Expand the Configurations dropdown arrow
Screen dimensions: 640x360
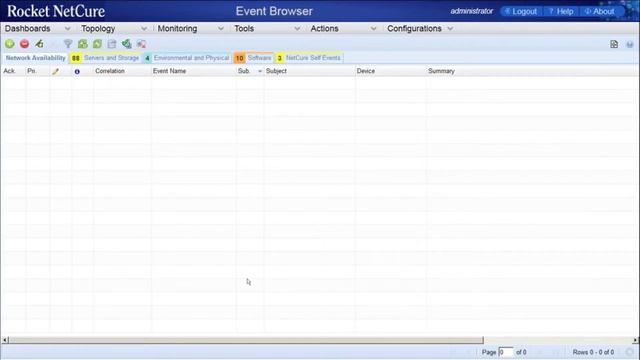(x=450, y=29)
